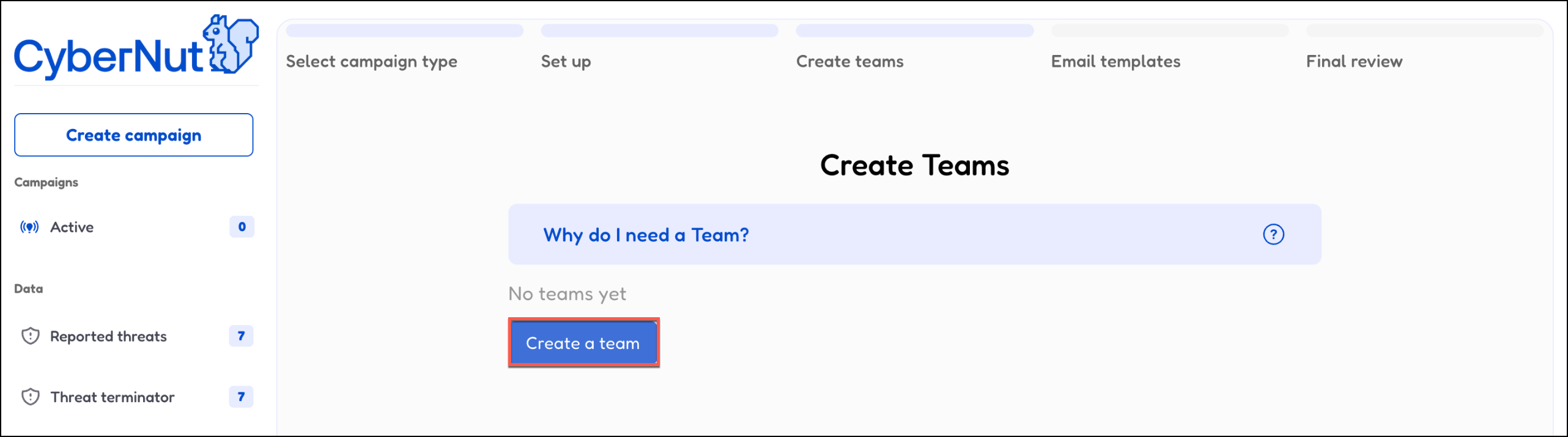The image size is (1568, 437).
Task: Click the question mark help icon
Action: tap(1273, 235)
